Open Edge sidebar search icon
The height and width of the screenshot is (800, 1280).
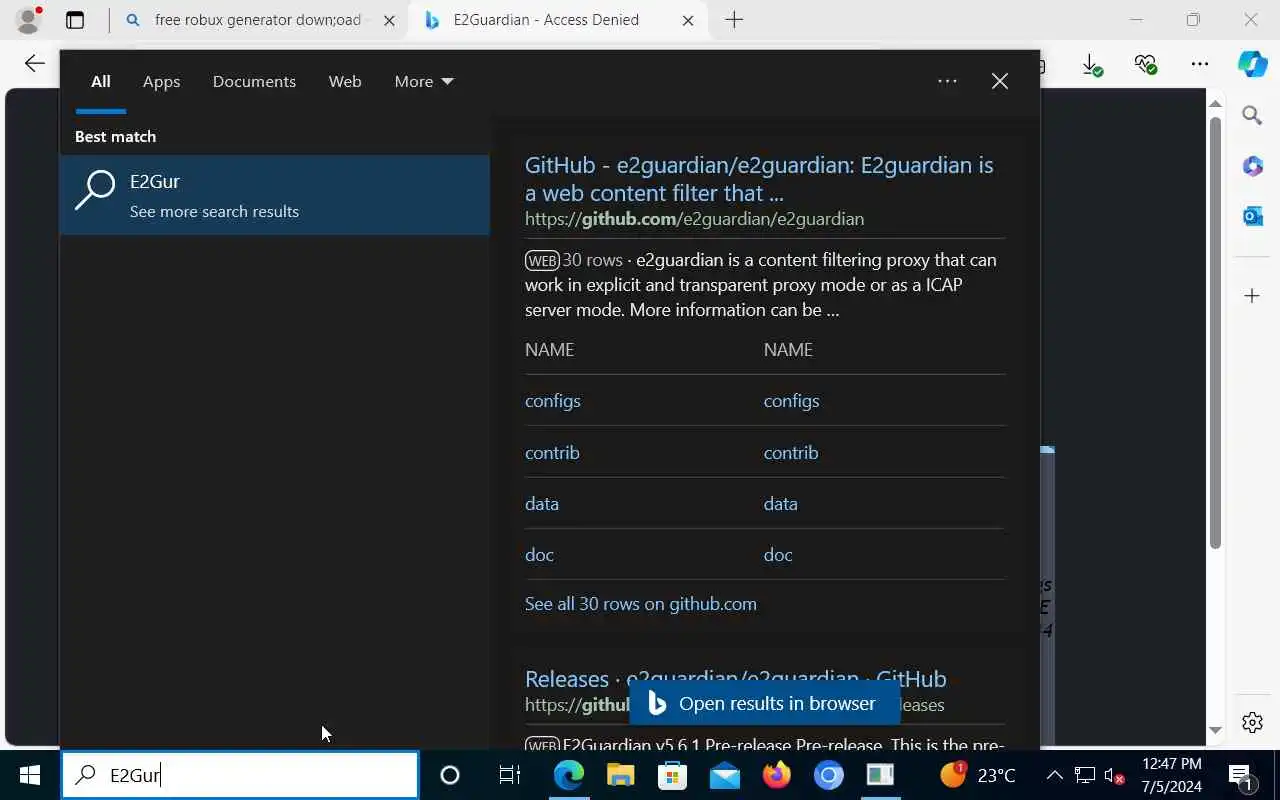[x=1252, y=115]
